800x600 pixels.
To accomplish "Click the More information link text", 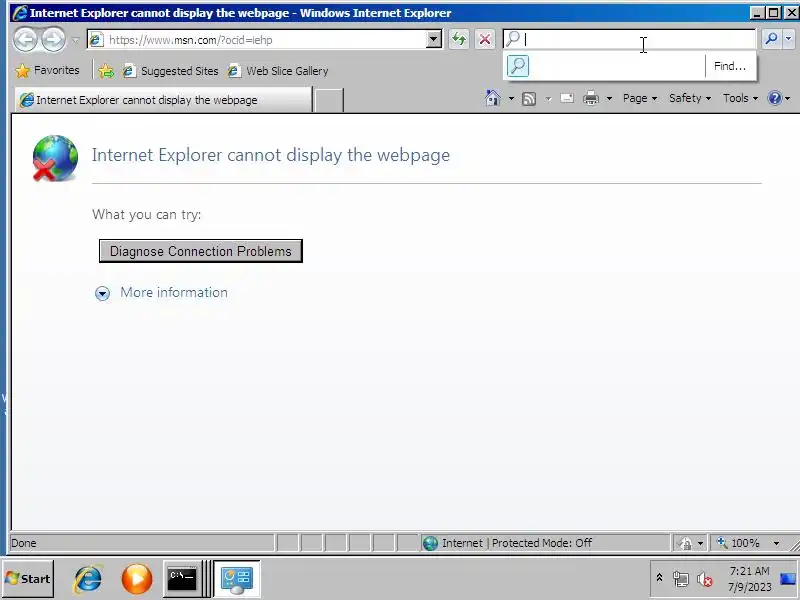I will point(174,292).
